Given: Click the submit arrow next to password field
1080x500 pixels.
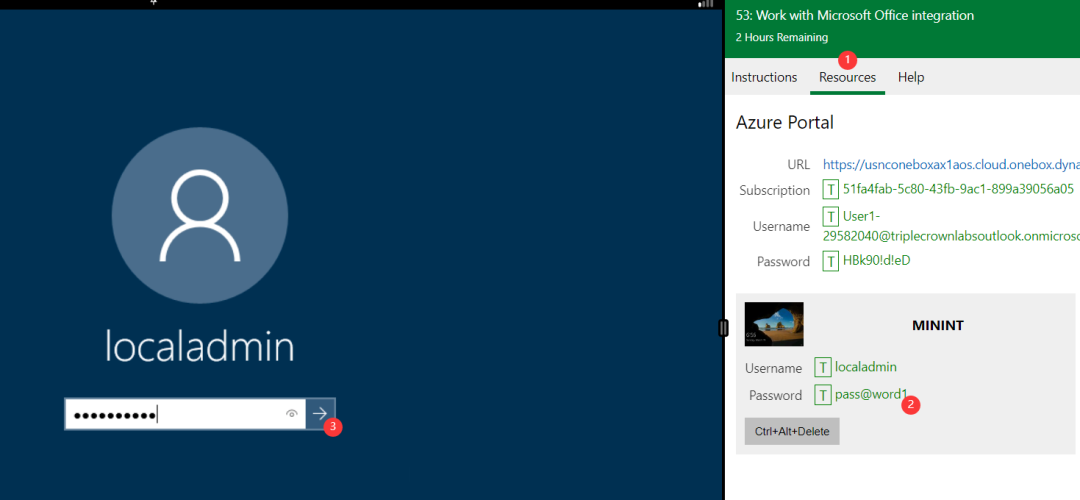Looking at the screenshot, I should click(320, 413).
